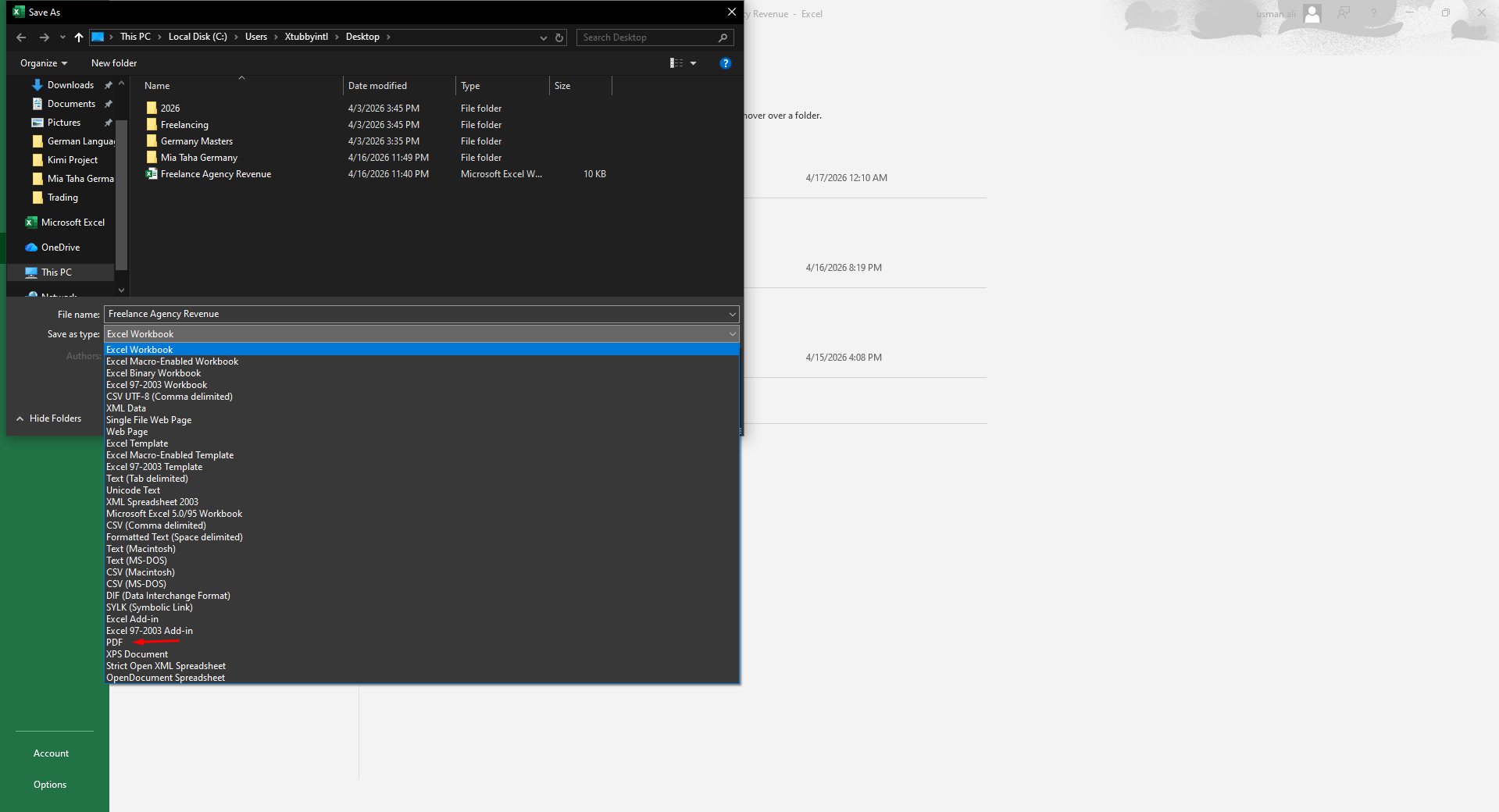Viewport: 1499px width, 812px height.
Task: Choose DIF (Data Interchange Format) type
Action: point(422,596)
